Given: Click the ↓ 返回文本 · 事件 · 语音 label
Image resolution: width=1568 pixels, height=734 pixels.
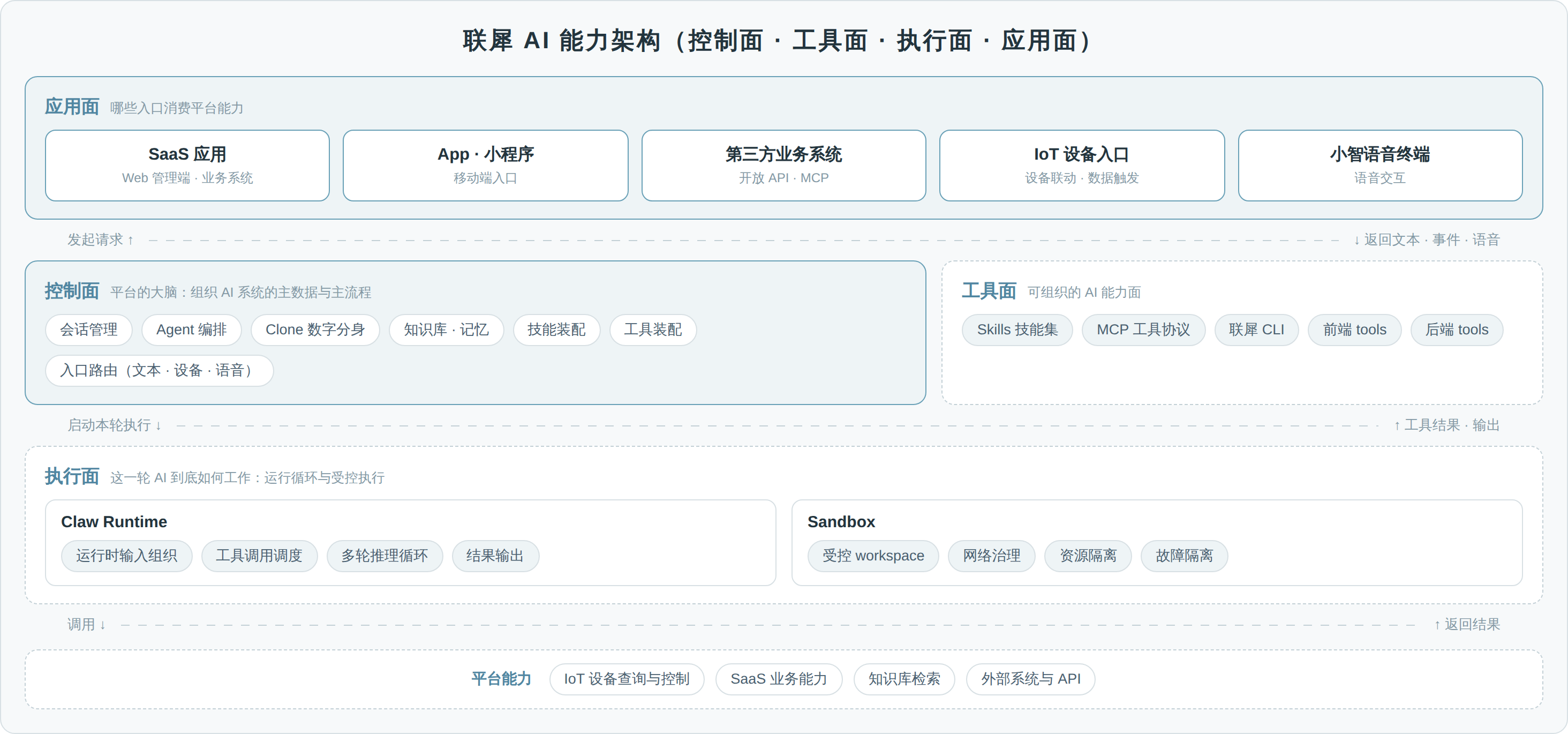Looking at the screenshot, I should pyautogui.click(x=1427, y=240).
